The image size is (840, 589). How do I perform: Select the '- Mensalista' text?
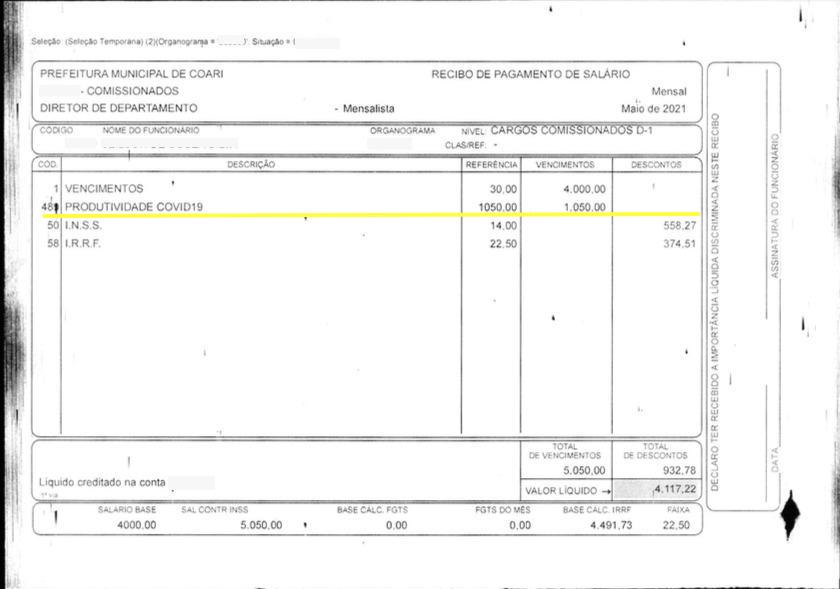pos(365,108)
